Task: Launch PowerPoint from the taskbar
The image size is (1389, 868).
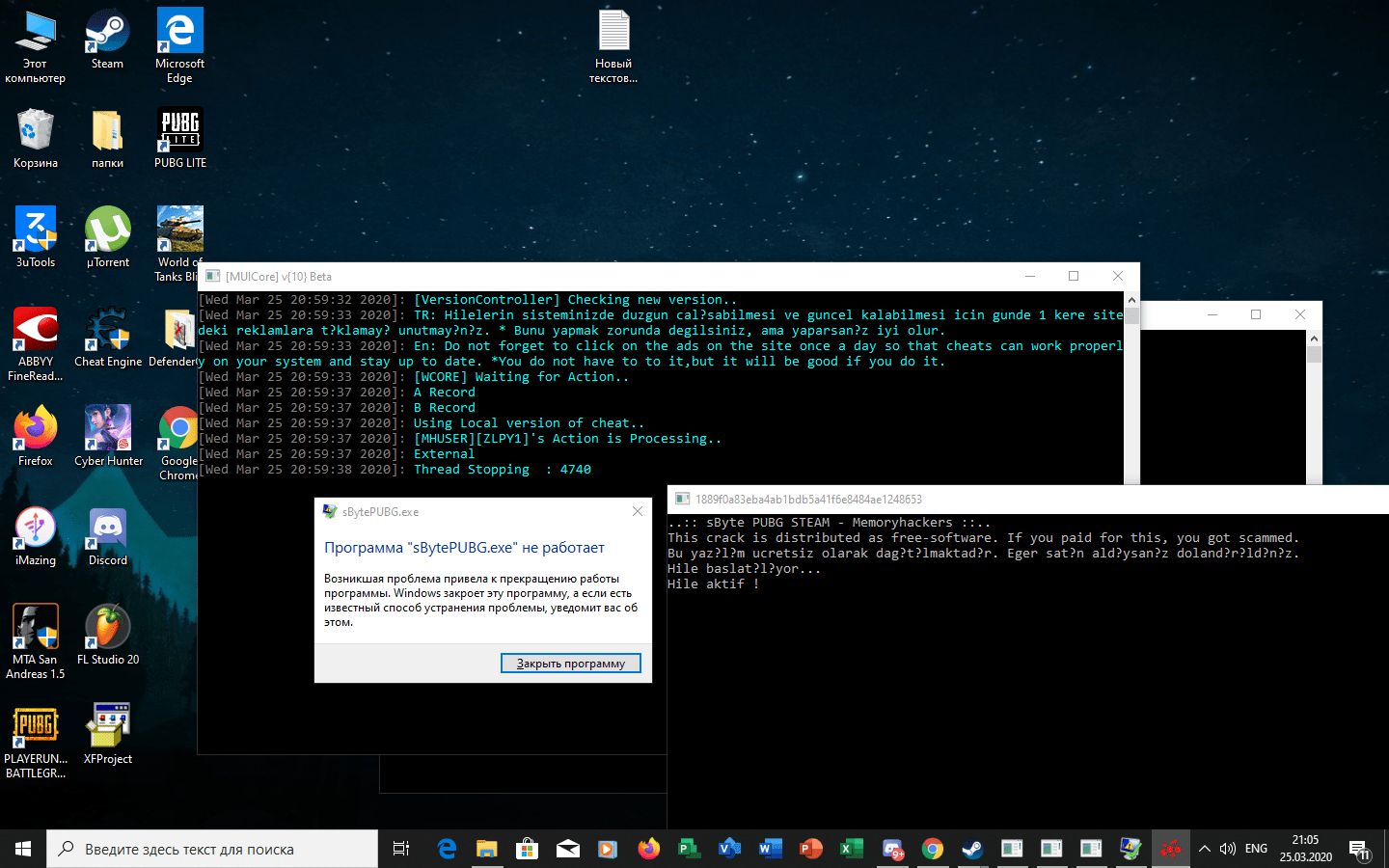Action: pyautogui.click(x=810, y=849)
